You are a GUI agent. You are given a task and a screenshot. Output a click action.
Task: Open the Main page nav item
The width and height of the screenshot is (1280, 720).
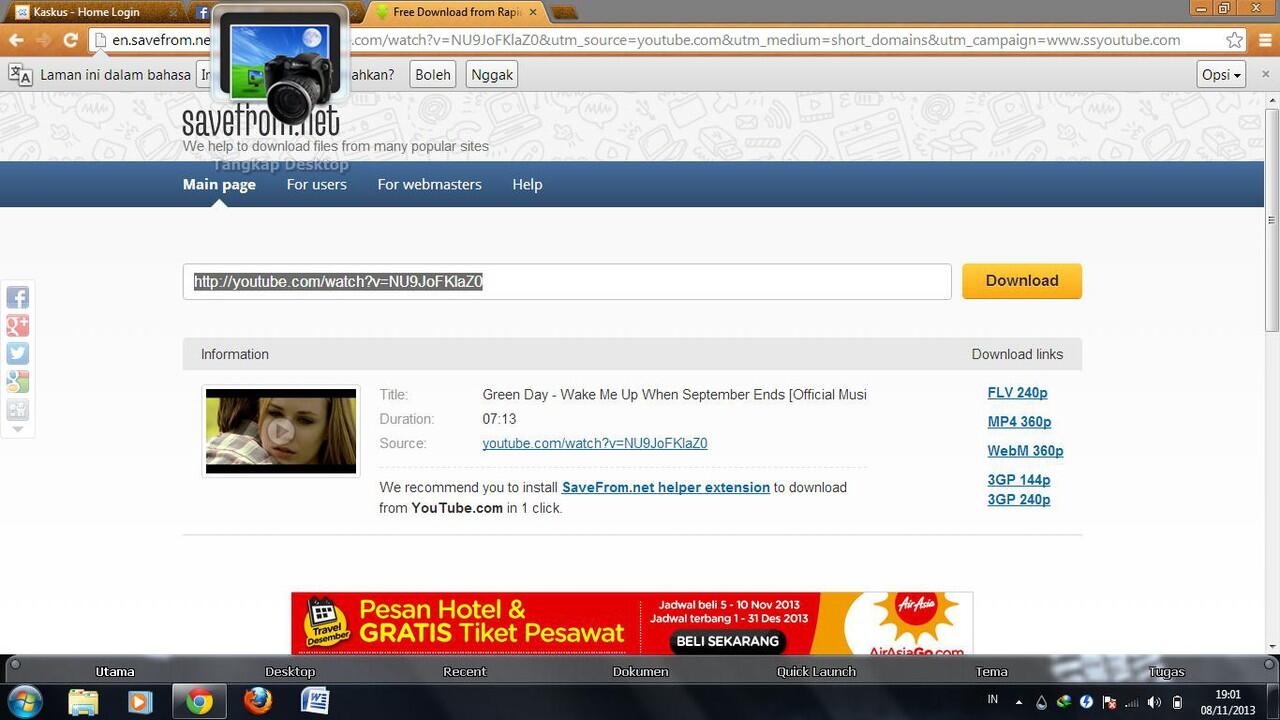point(219,184)
